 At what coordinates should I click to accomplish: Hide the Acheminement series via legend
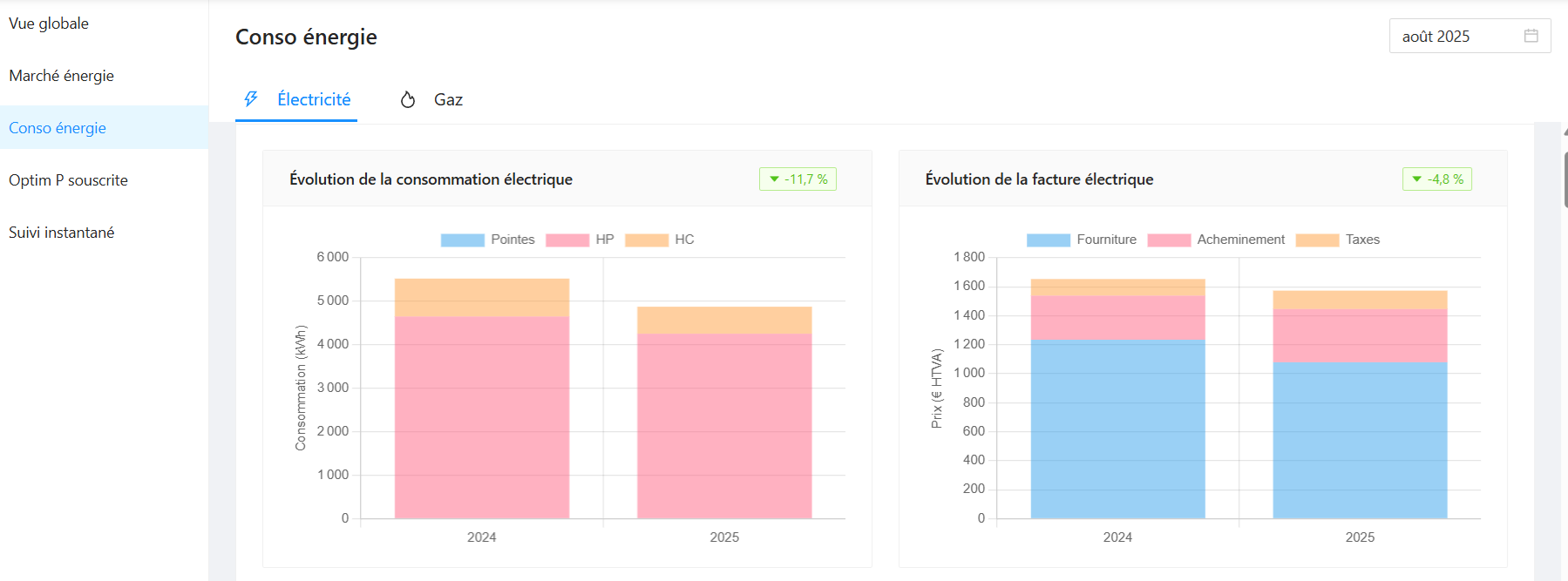coord(1216,240)
